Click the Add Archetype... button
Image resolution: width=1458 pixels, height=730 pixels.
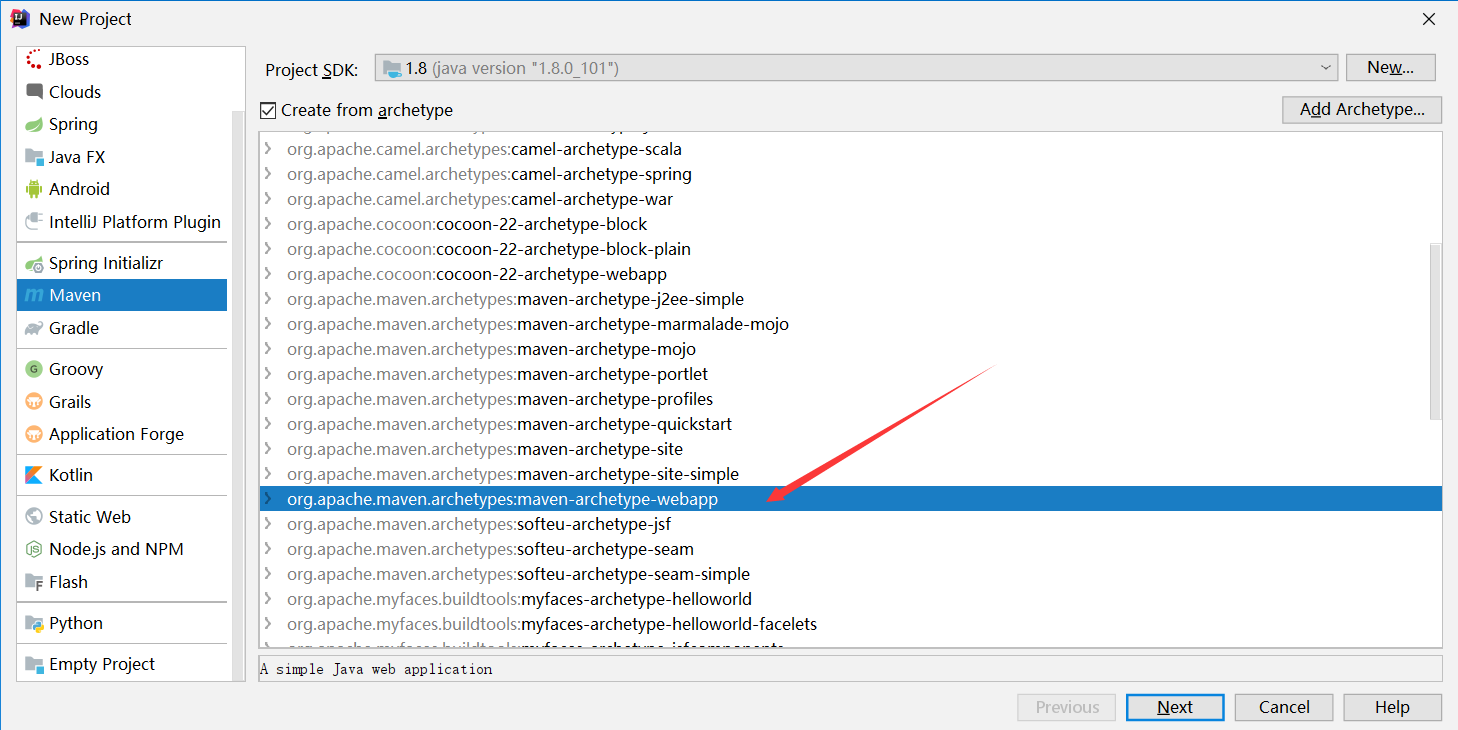click(1362, 109)
